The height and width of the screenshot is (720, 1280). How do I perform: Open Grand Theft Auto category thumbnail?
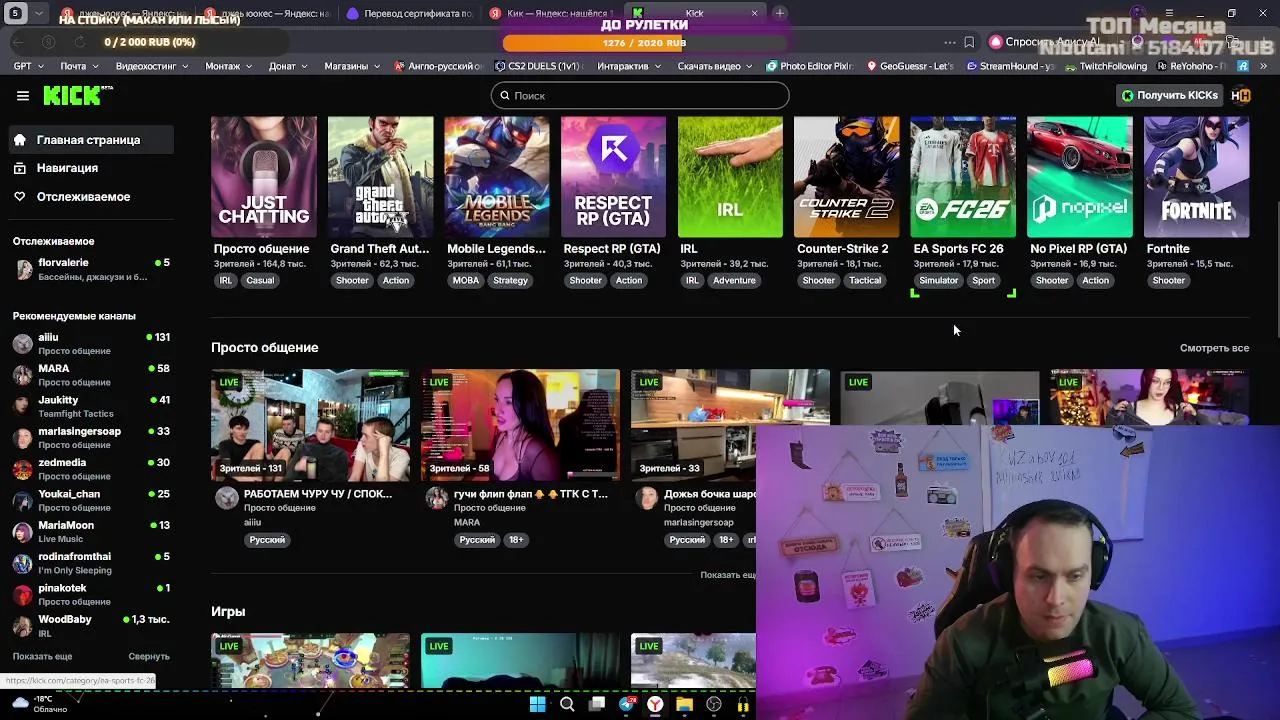point(381,177)
